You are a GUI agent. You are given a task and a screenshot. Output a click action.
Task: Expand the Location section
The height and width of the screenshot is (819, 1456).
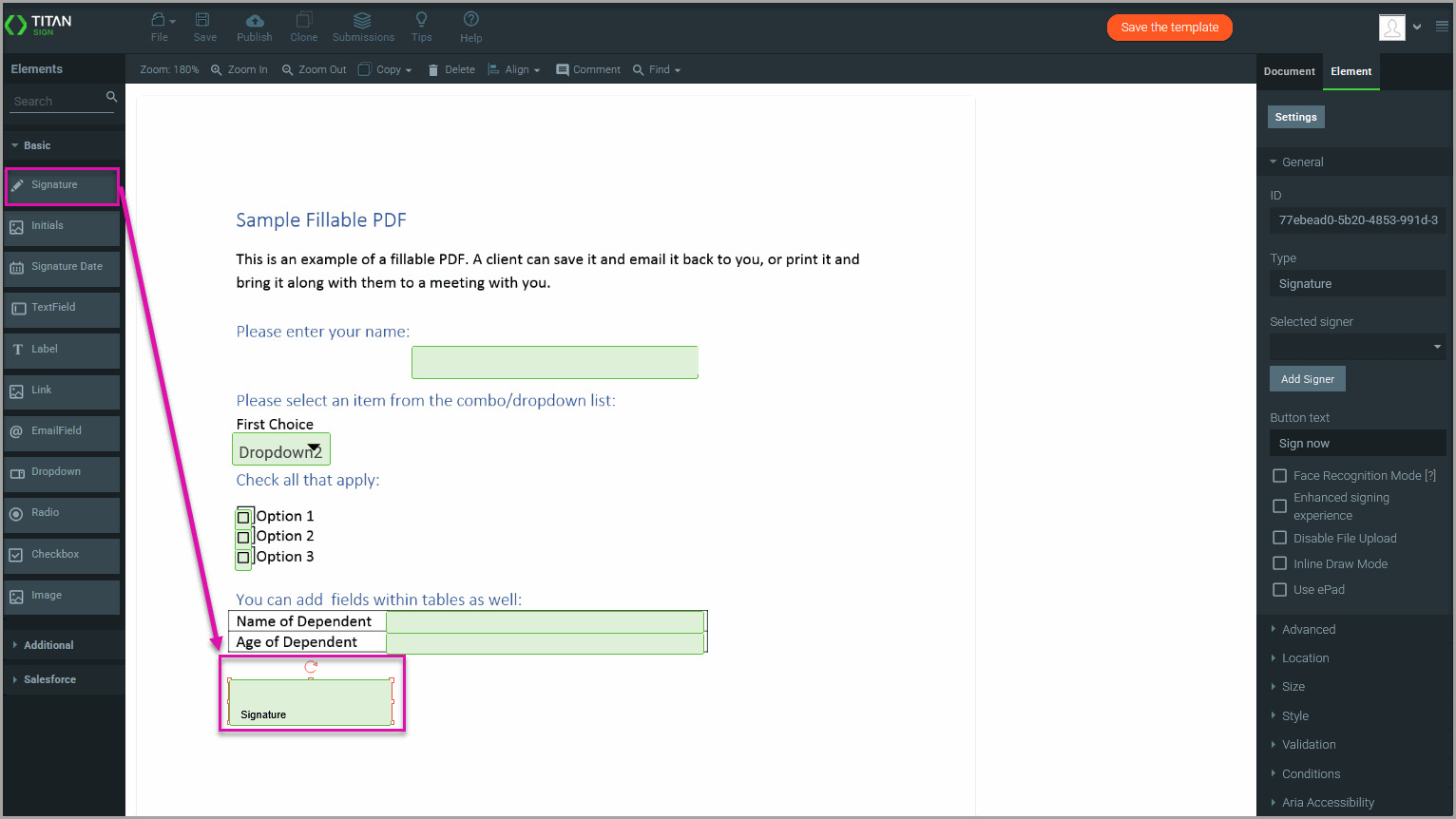tap(1305, 658)
